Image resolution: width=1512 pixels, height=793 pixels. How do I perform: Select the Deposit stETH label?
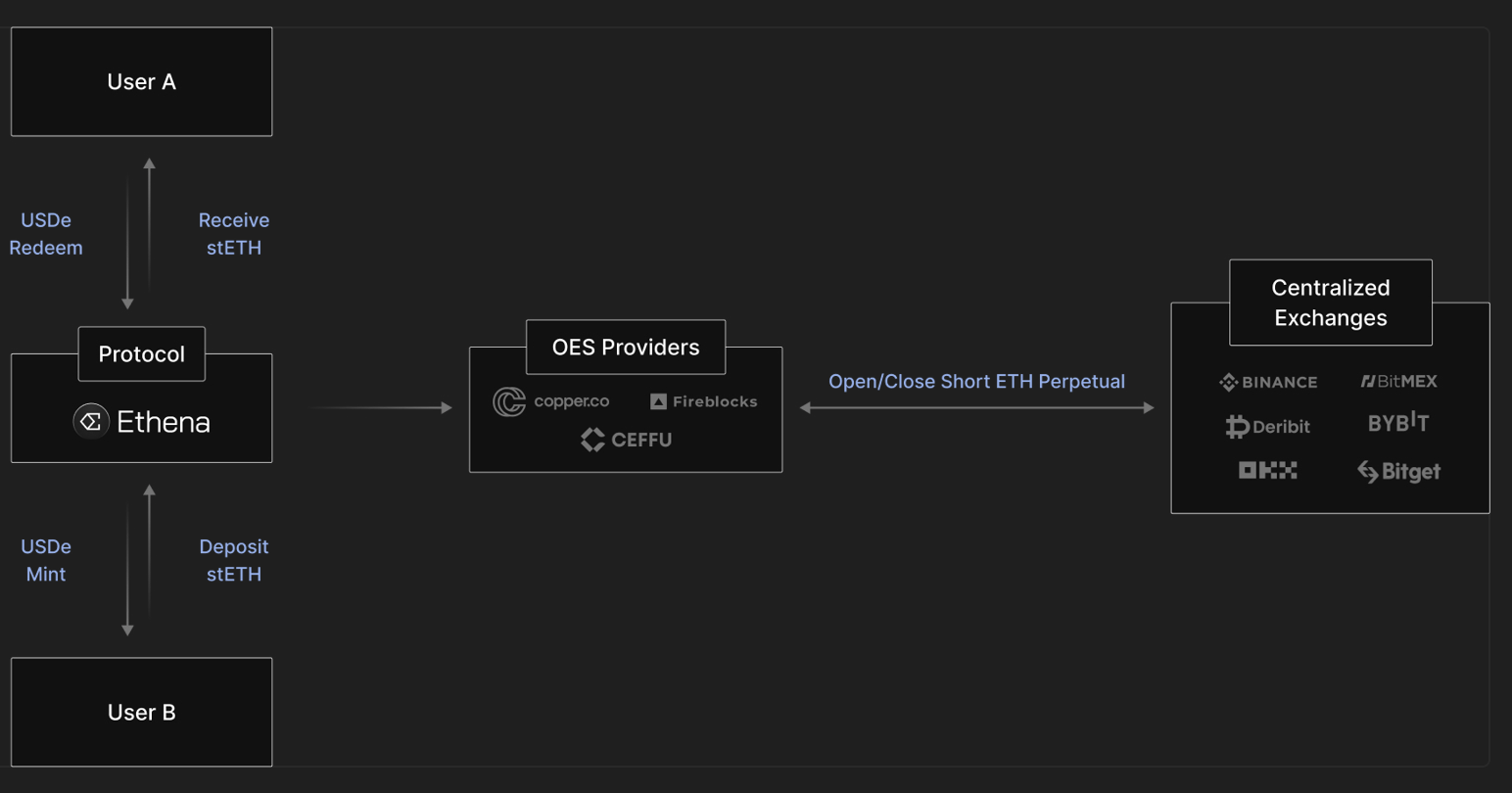point(234,560)
